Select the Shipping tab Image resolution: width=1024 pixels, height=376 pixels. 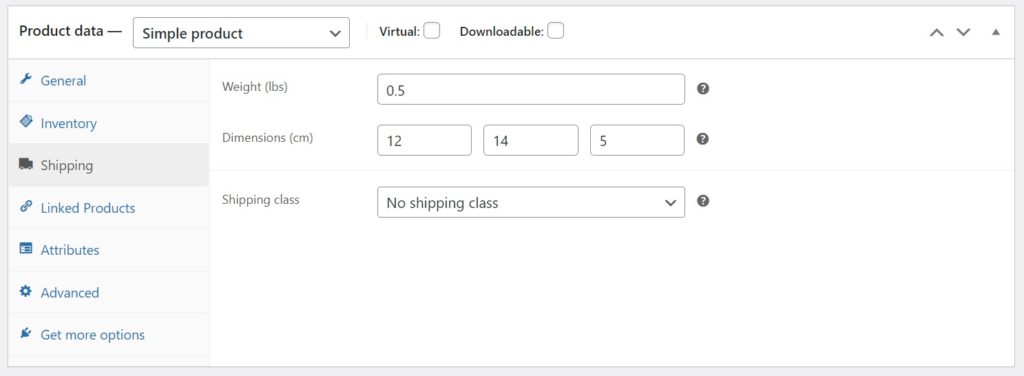tap(108, 165)
